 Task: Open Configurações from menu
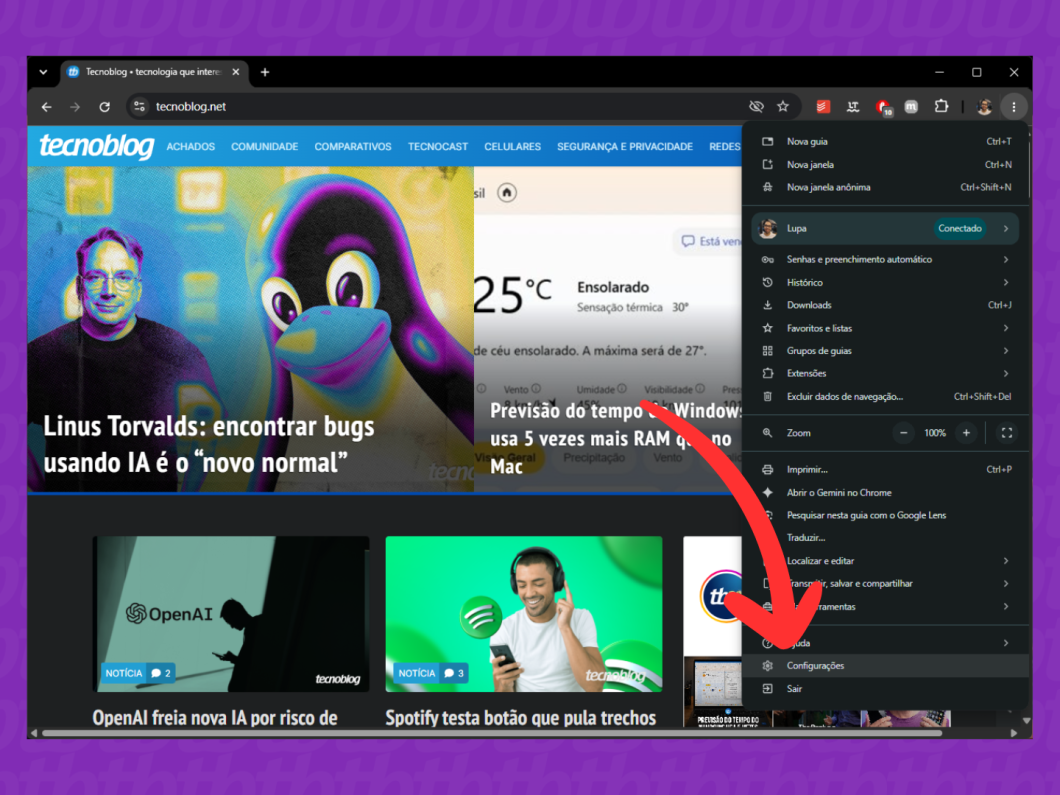pyautogui.click(x=886, y=666)
